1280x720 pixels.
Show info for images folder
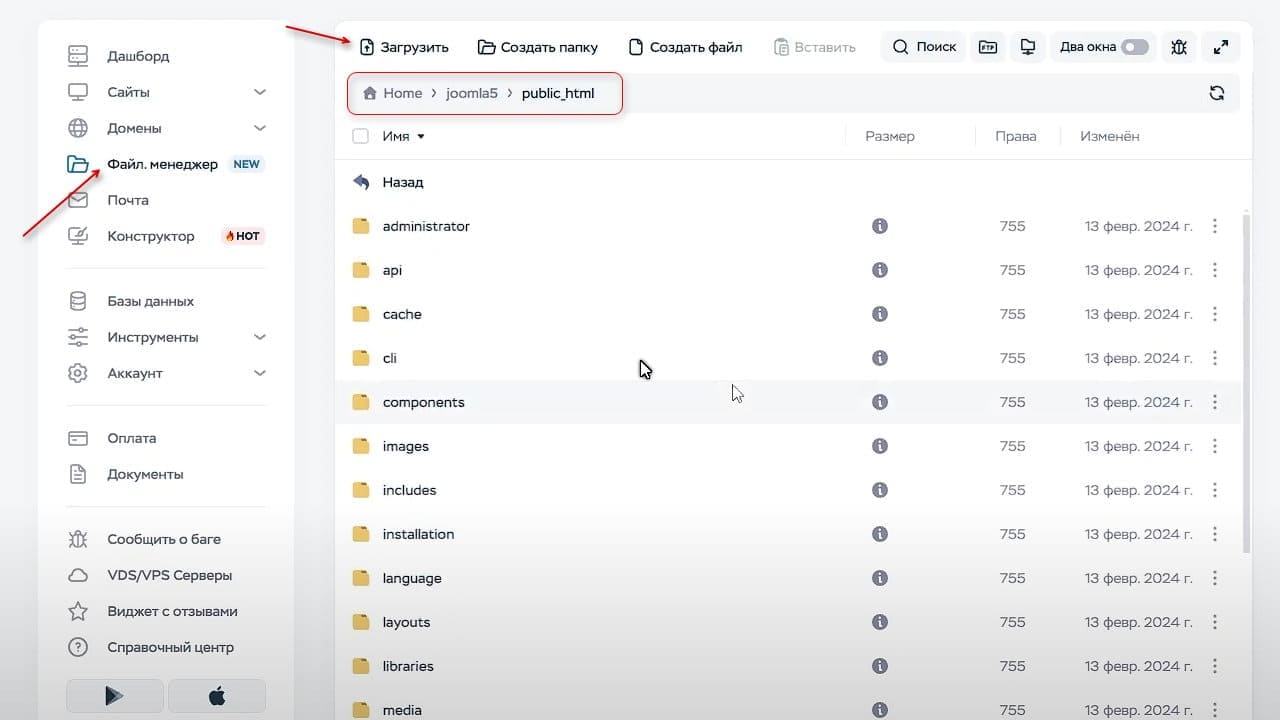880,446
